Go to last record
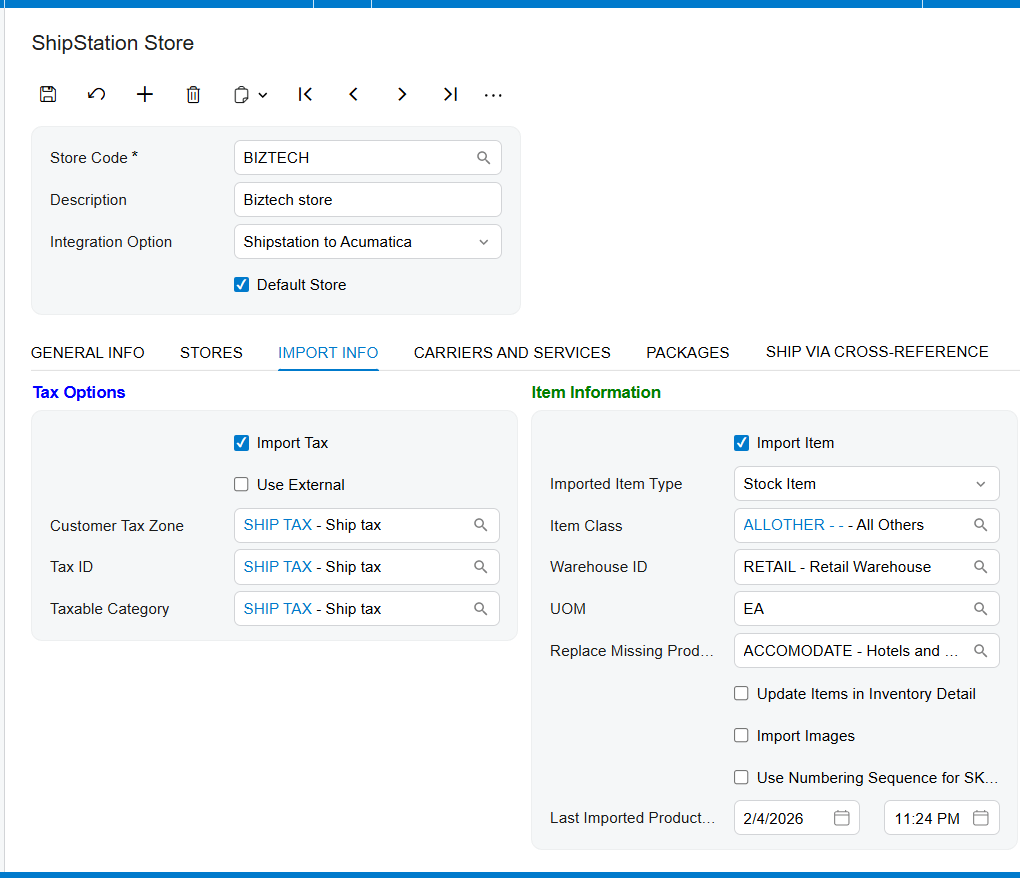Image resolution: width=1020 pixels, height=878 pixels. click(450, 94)
